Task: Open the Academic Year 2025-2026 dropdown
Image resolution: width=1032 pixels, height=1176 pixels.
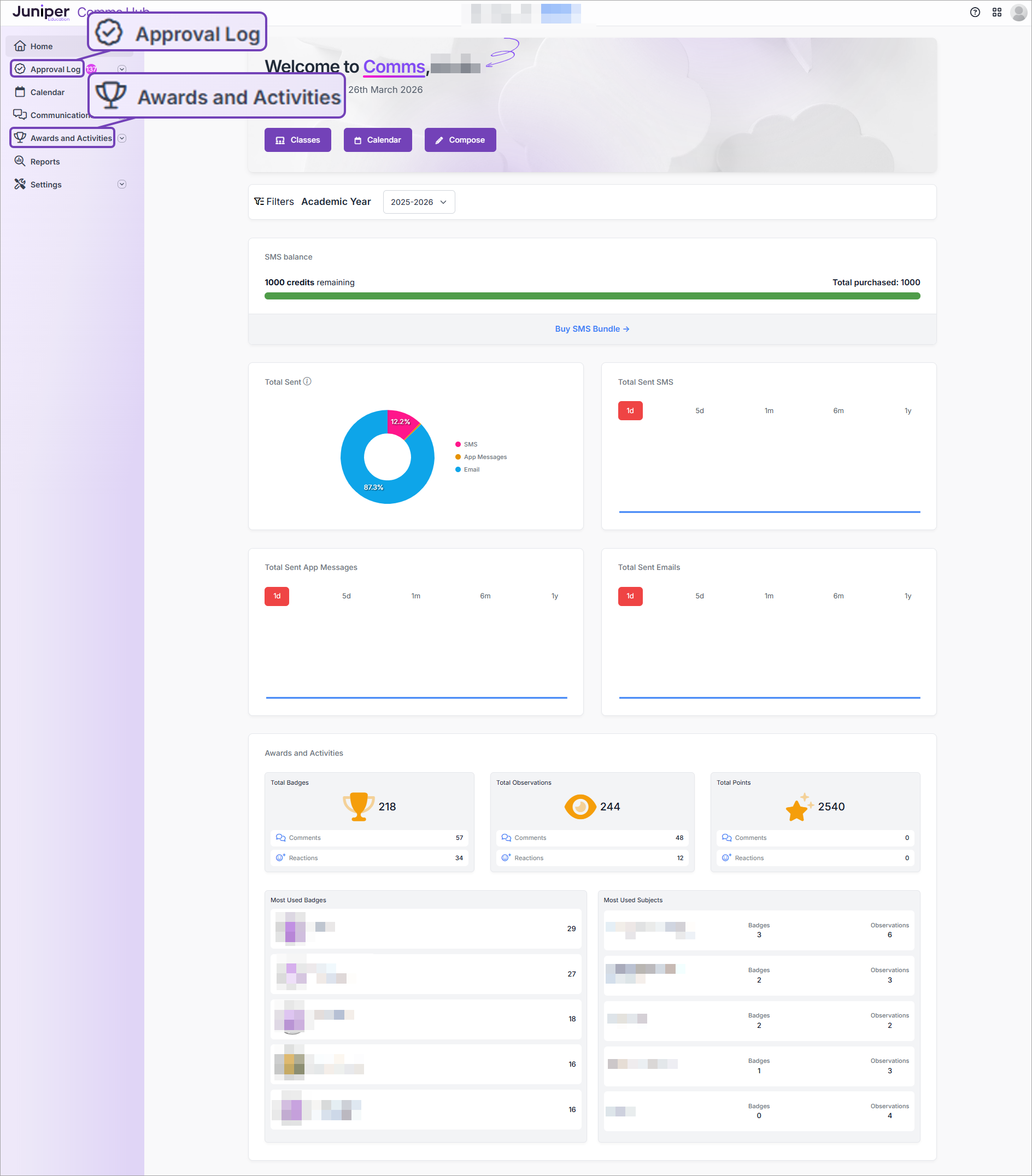Action: (x=419, y=202)
